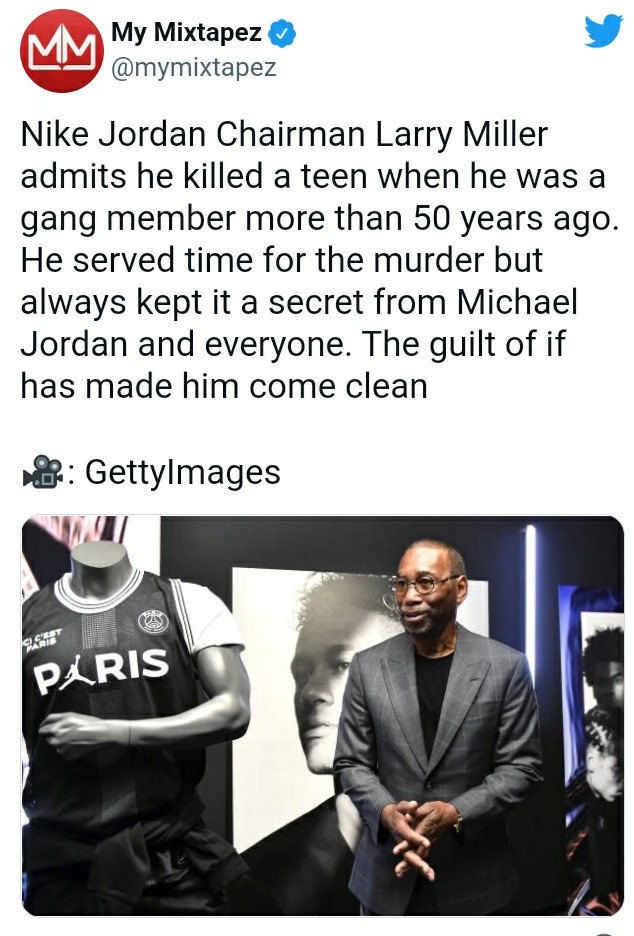The width and height of the screenshot is (634, 936).
Task: Click the round PSG crest on the jersey
Action: point(153,621)
